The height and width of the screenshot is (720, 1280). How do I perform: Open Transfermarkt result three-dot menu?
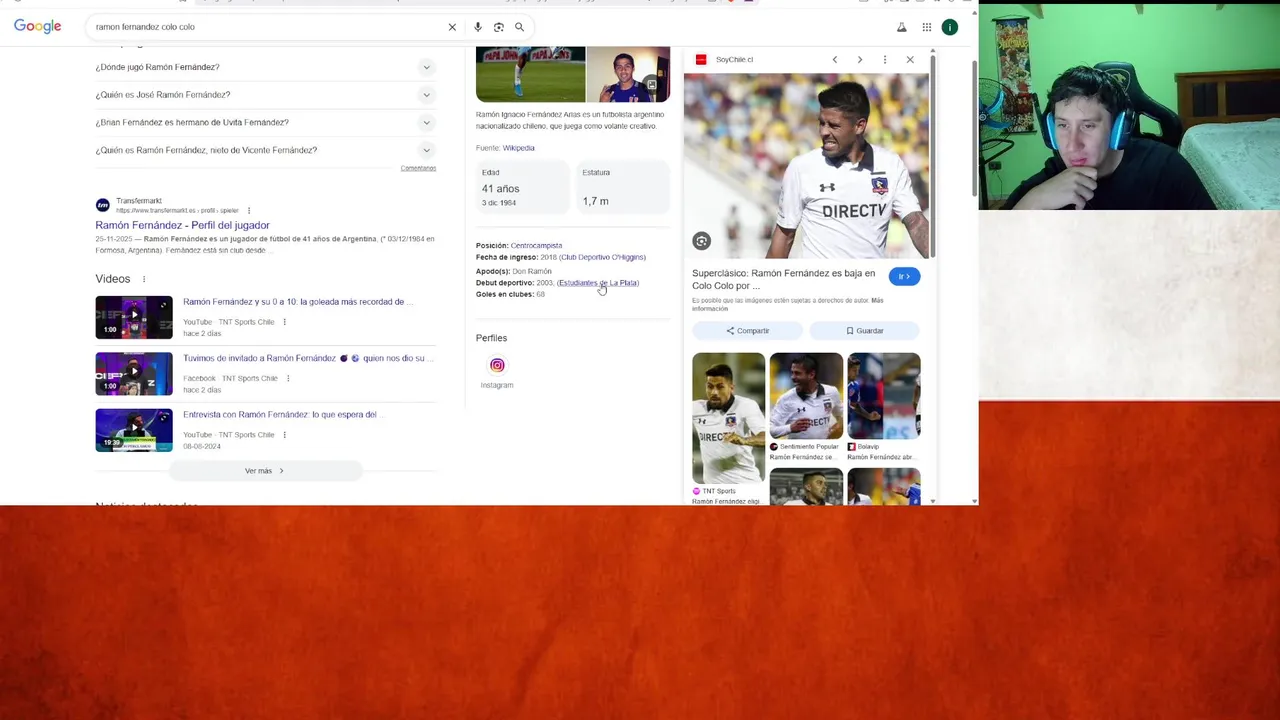point(249,210)
